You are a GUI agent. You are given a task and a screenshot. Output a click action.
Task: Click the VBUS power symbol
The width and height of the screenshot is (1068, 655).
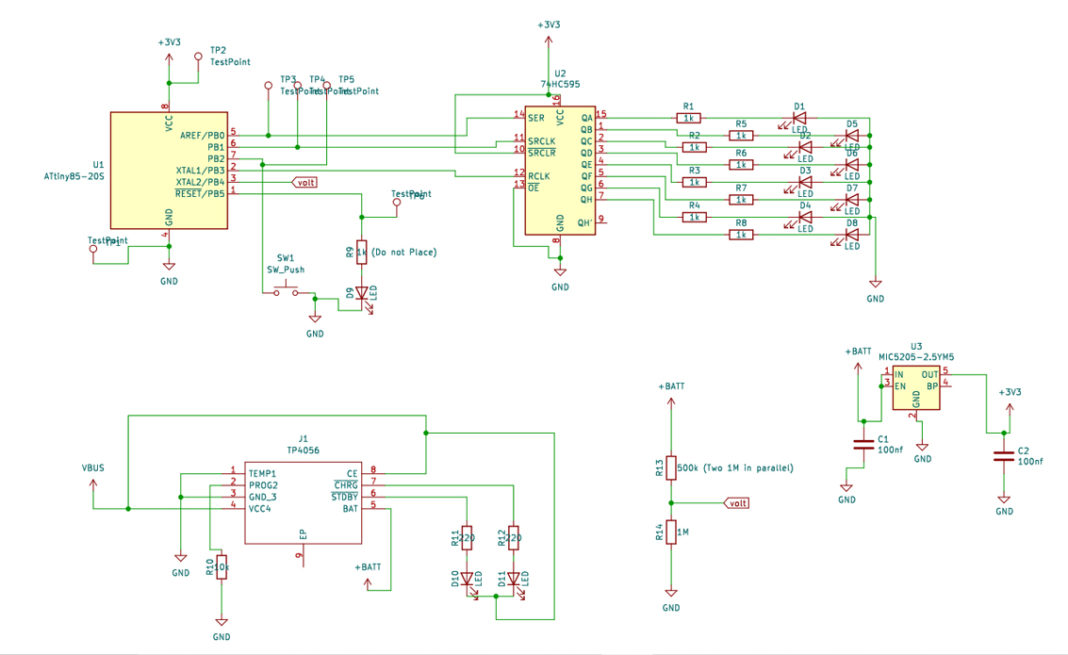(93, 482)
